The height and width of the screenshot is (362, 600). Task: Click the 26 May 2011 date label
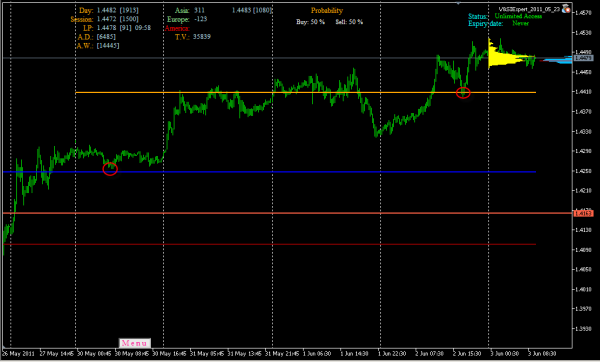point(18,354)
